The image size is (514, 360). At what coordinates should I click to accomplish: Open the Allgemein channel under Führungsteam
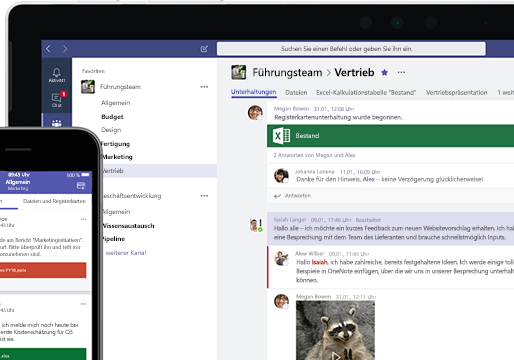(x=115, y=103)
